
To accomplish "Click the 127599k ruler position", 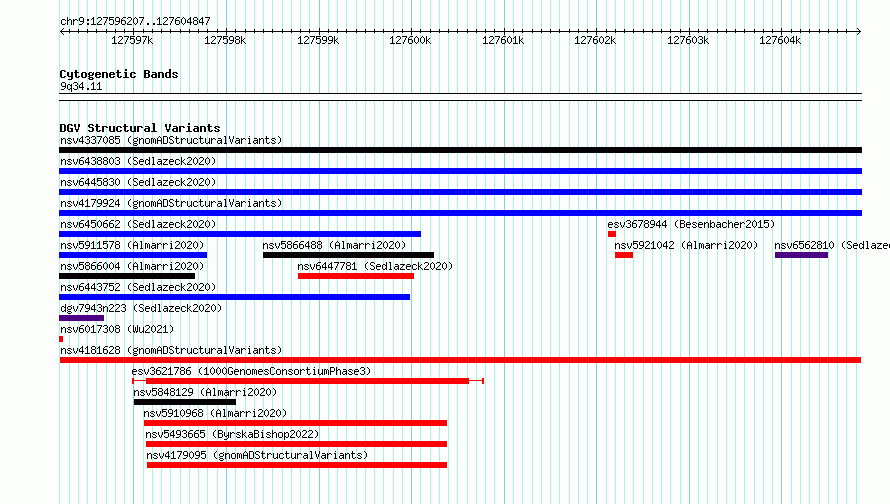I will pos(318,40).
